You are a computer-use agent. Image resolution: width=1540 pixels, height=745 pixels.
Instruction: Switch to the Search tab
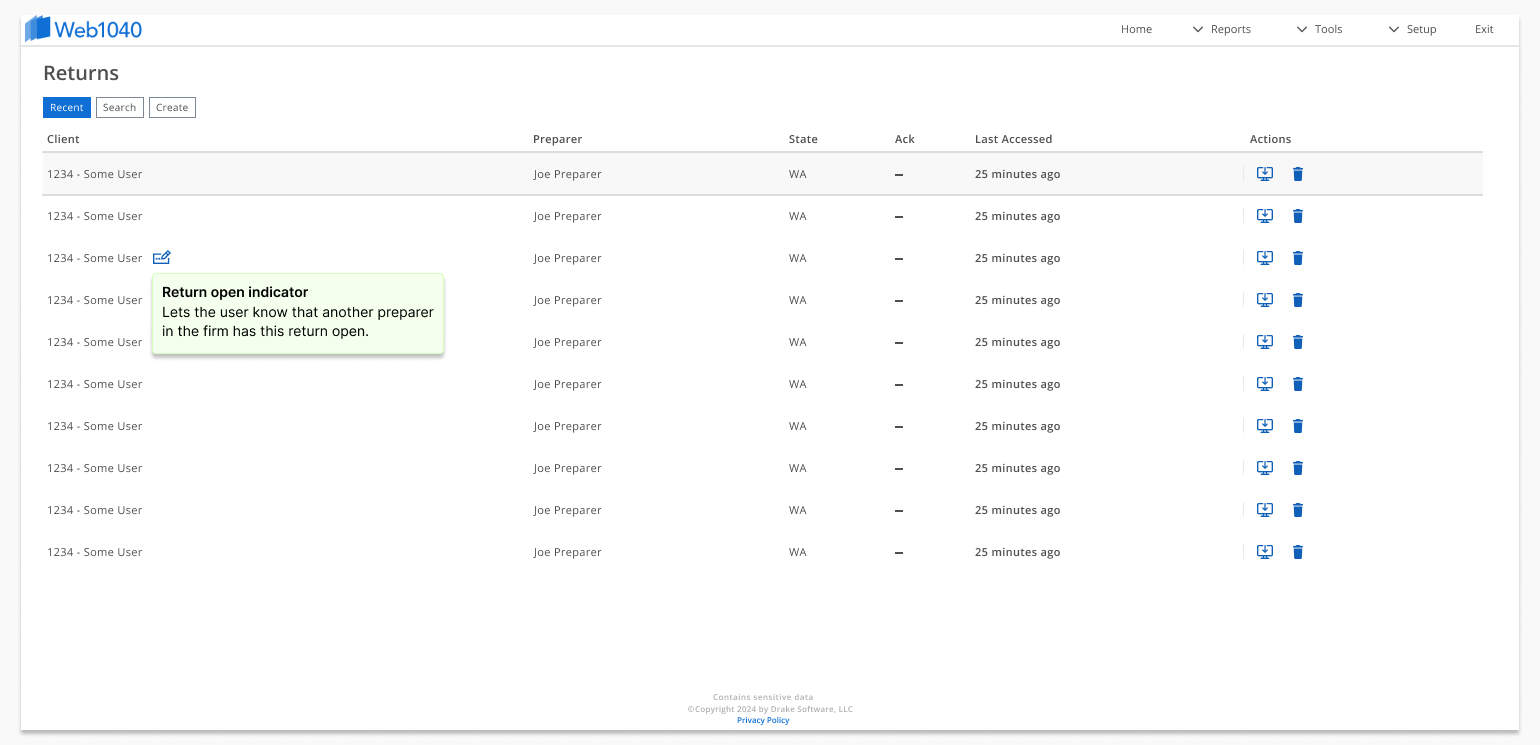119,107
